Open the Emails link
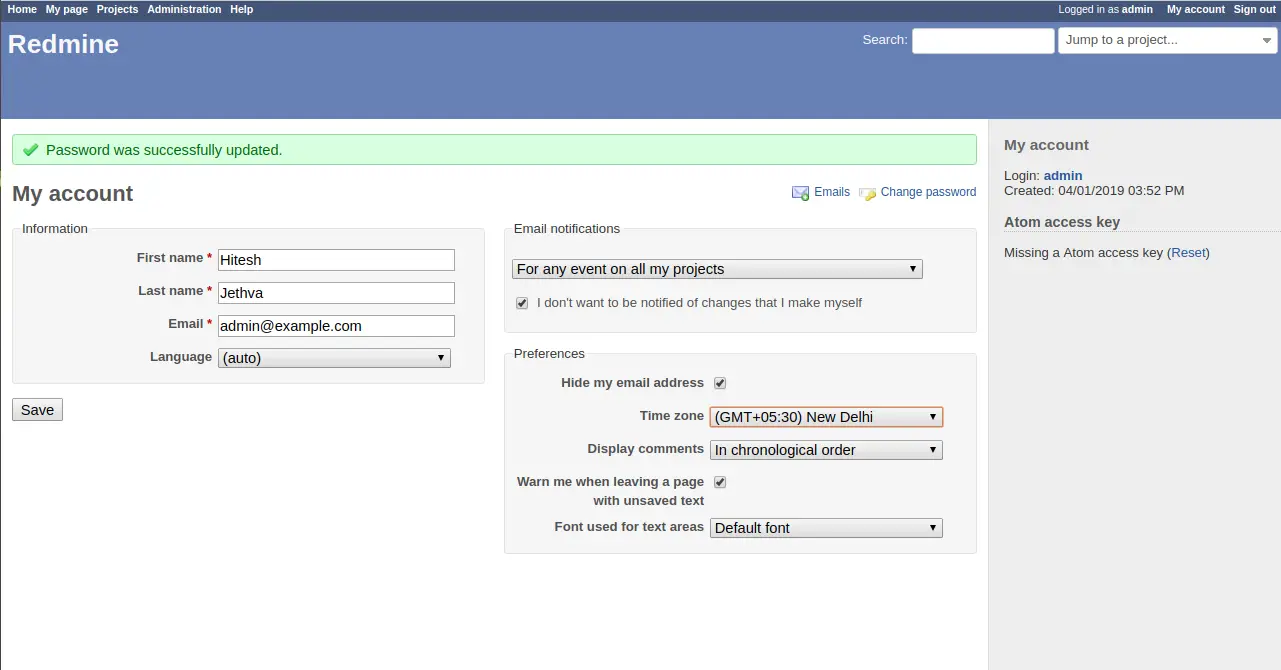This screenshot has height=670, width=1281. tap(832, 192)
